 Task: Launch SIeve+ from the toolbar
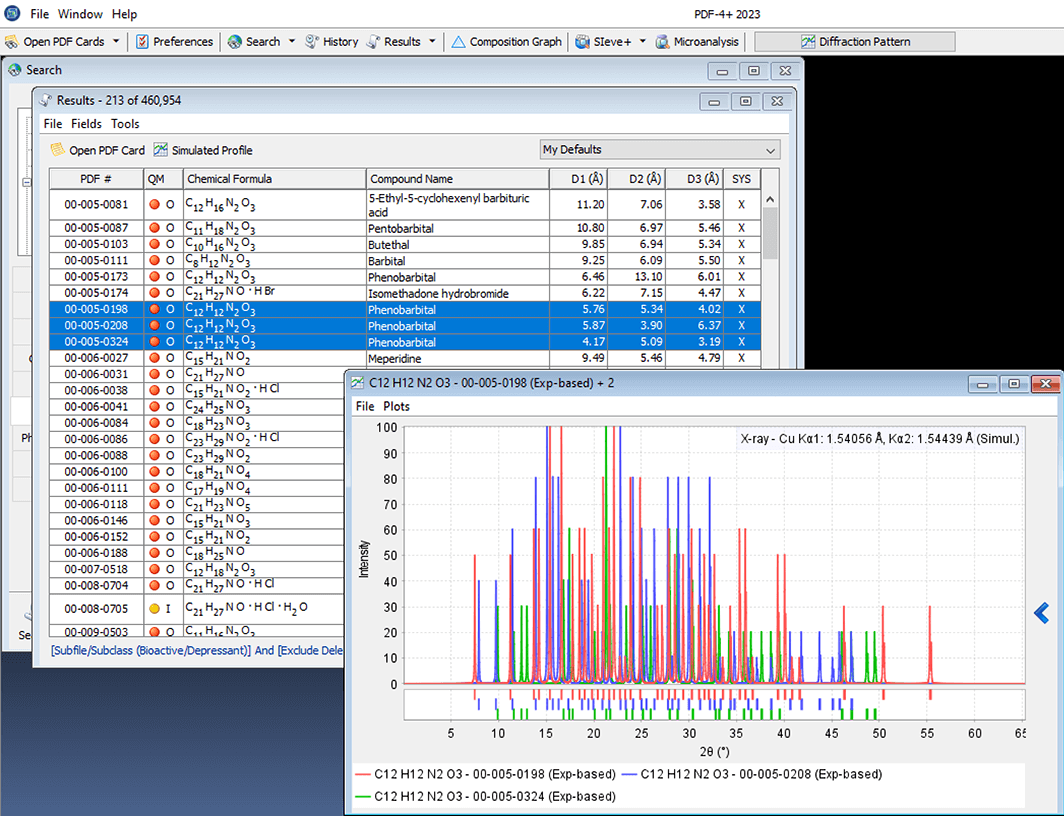tap(603, 41)
